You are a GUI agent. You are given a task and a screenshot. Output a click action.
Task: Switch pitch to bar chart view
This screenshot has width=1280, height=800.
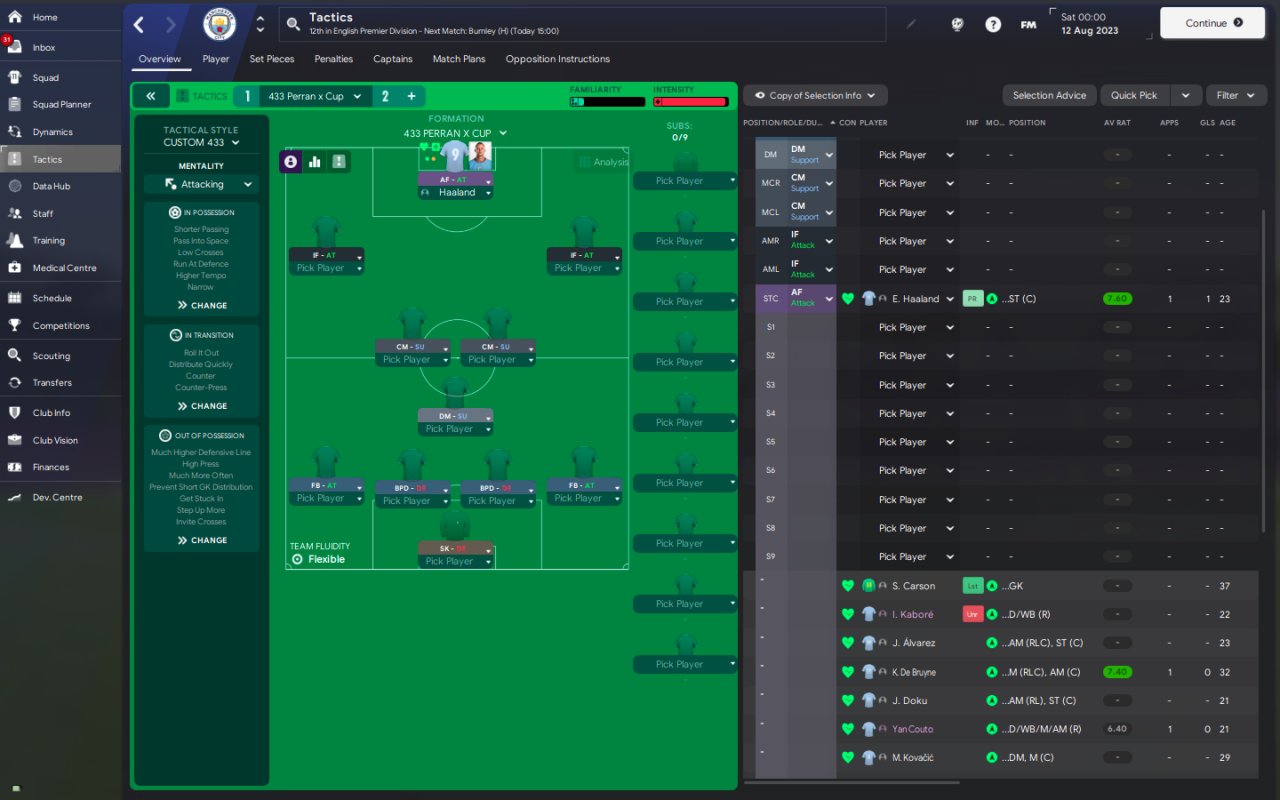tap(315, 161)
